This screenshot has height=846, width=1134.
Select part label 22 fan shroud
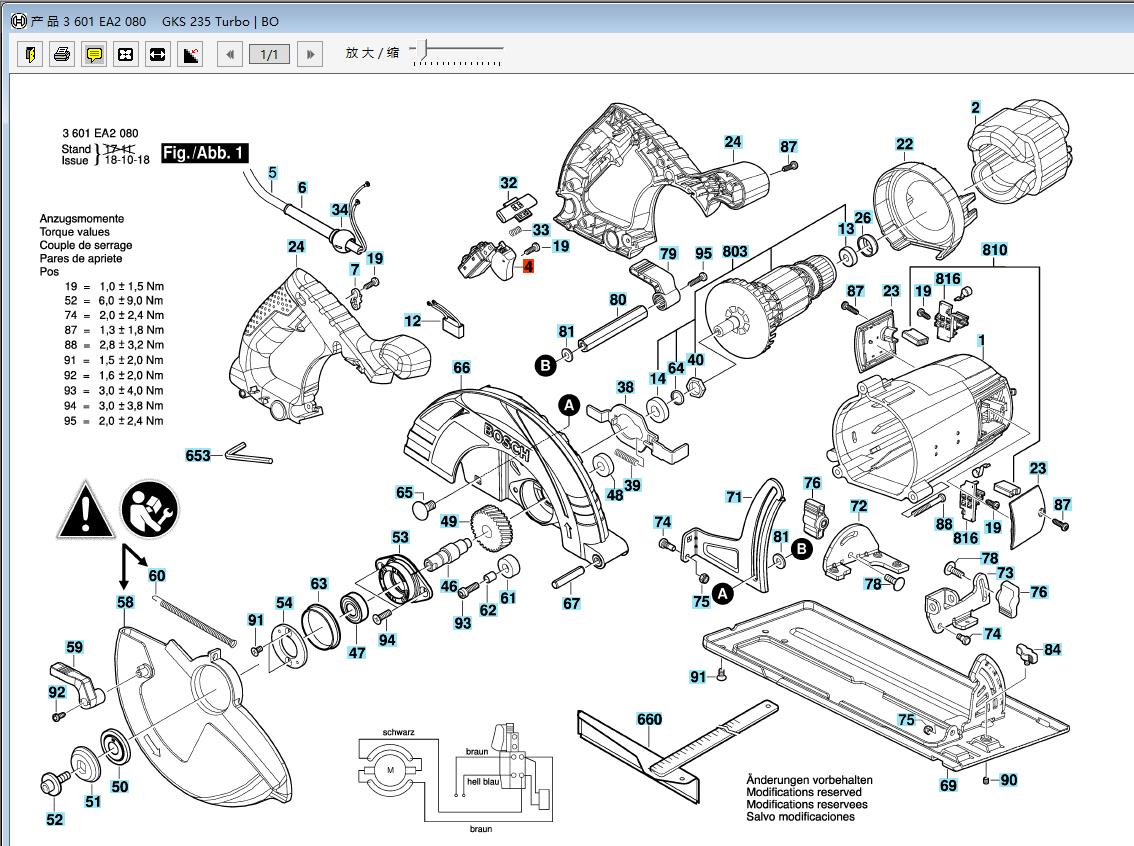(x=905, y=144)
